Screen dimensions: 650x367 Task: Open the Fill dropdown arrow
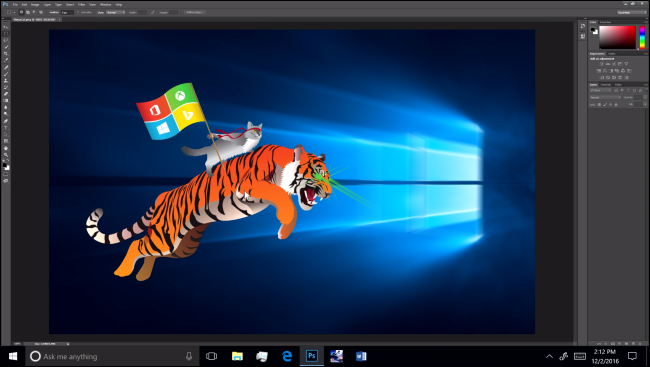[x=645, y=105]
